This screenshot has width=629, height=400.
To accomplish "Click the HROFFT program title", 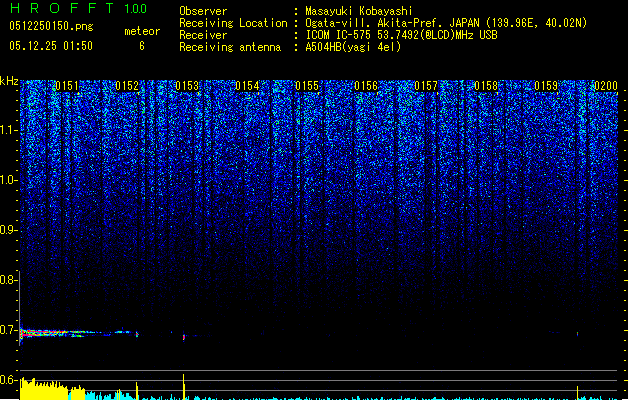I will coord(63,8).
